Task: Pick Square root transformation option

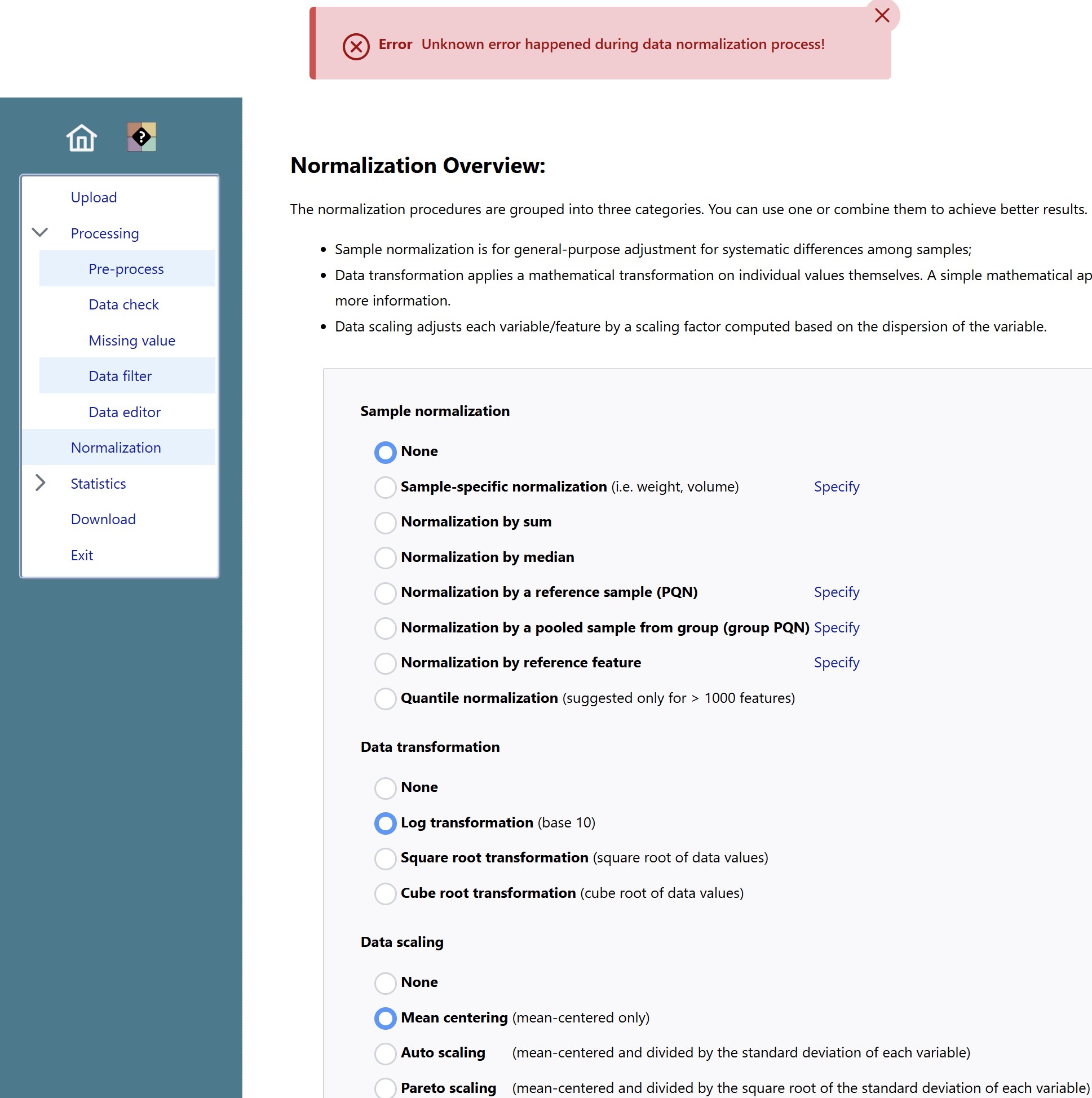Action: 385,858
